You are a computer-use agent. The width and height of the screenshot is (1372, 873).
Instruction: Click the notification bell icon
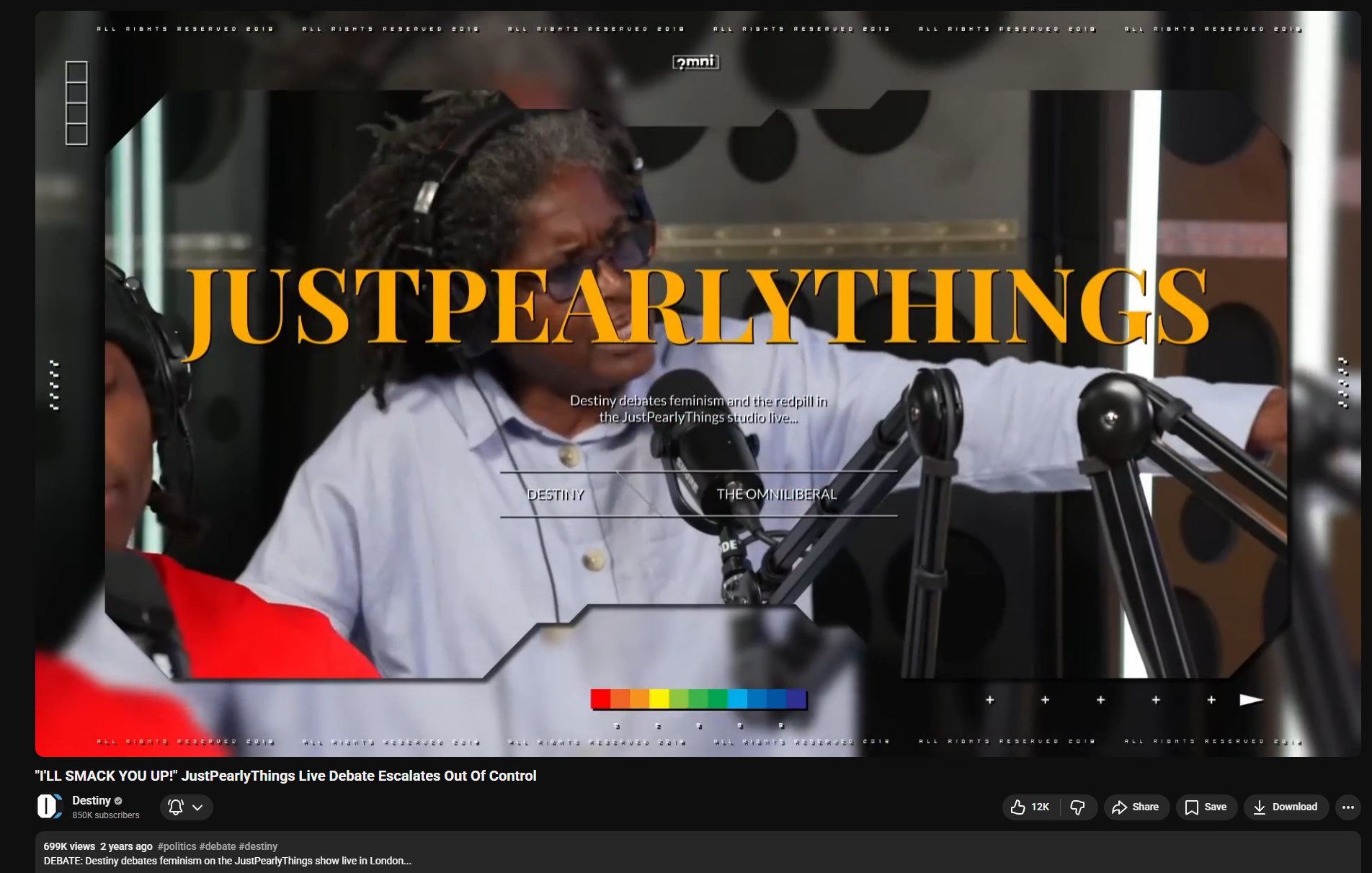[174, 807]
